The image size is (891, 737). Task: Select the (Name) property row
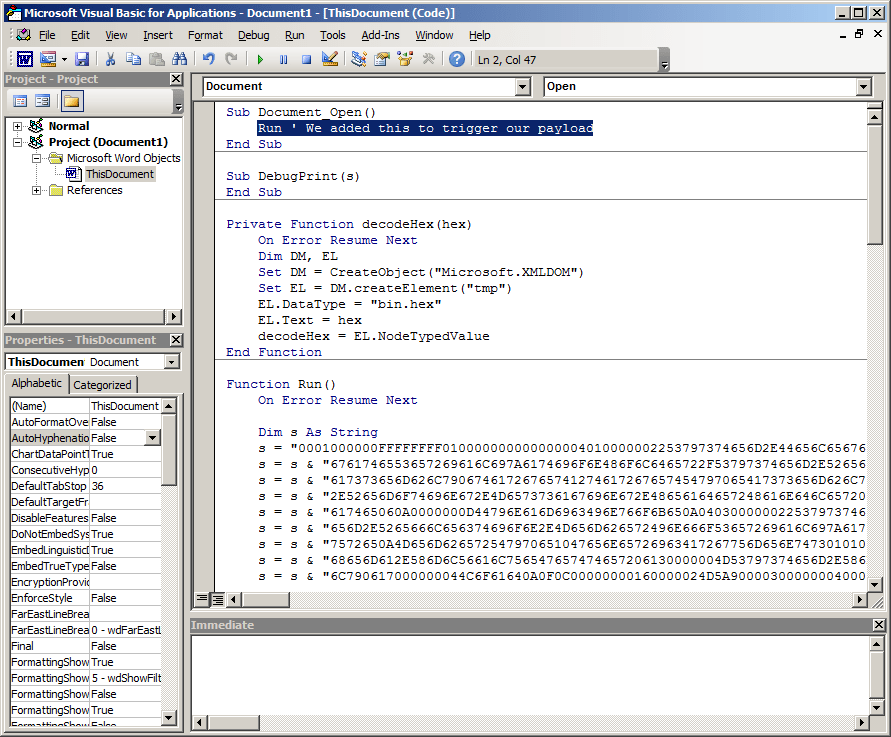pos(85,406)
